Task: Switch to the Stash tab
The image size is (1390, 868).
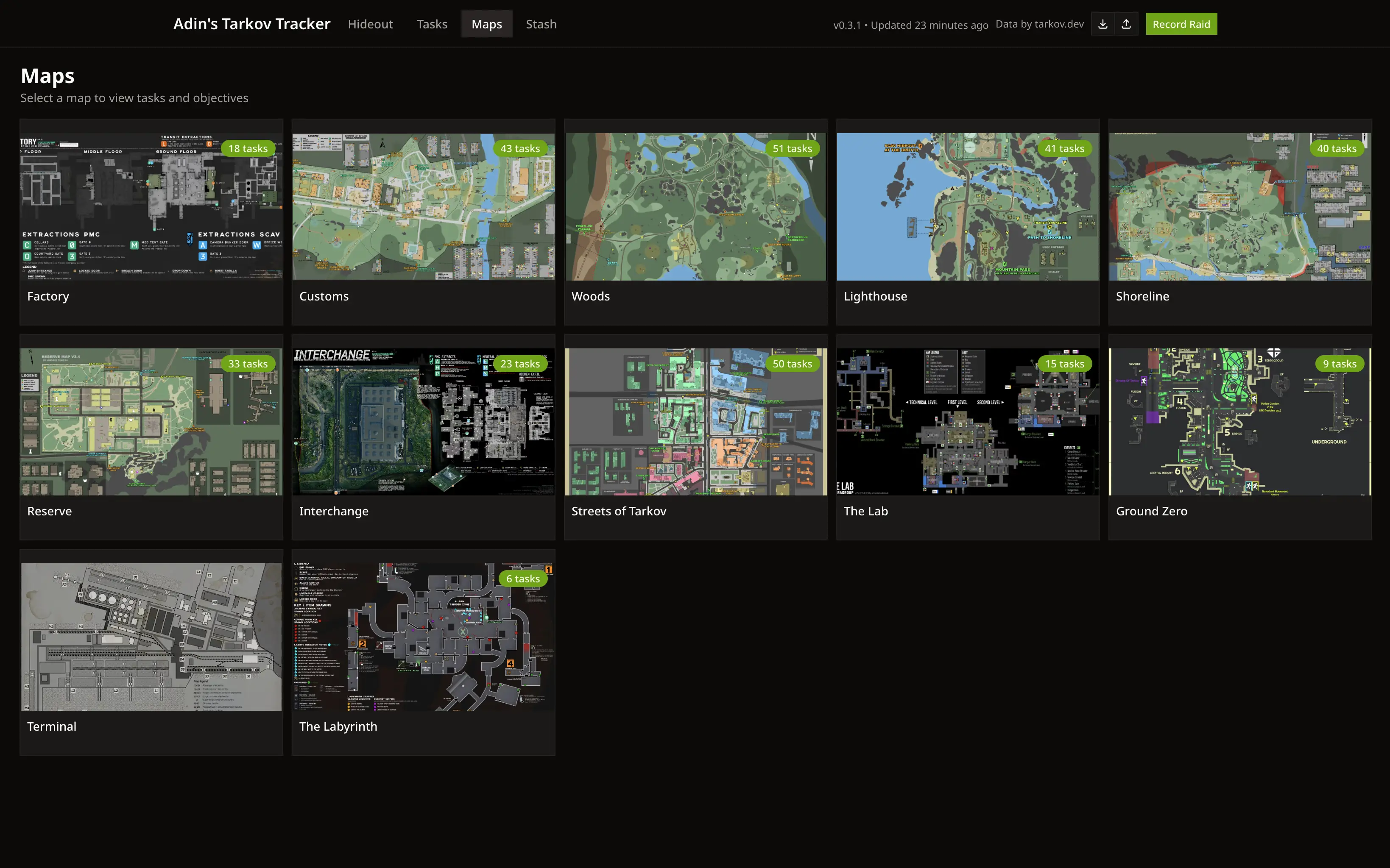Action: pos(541,24)
